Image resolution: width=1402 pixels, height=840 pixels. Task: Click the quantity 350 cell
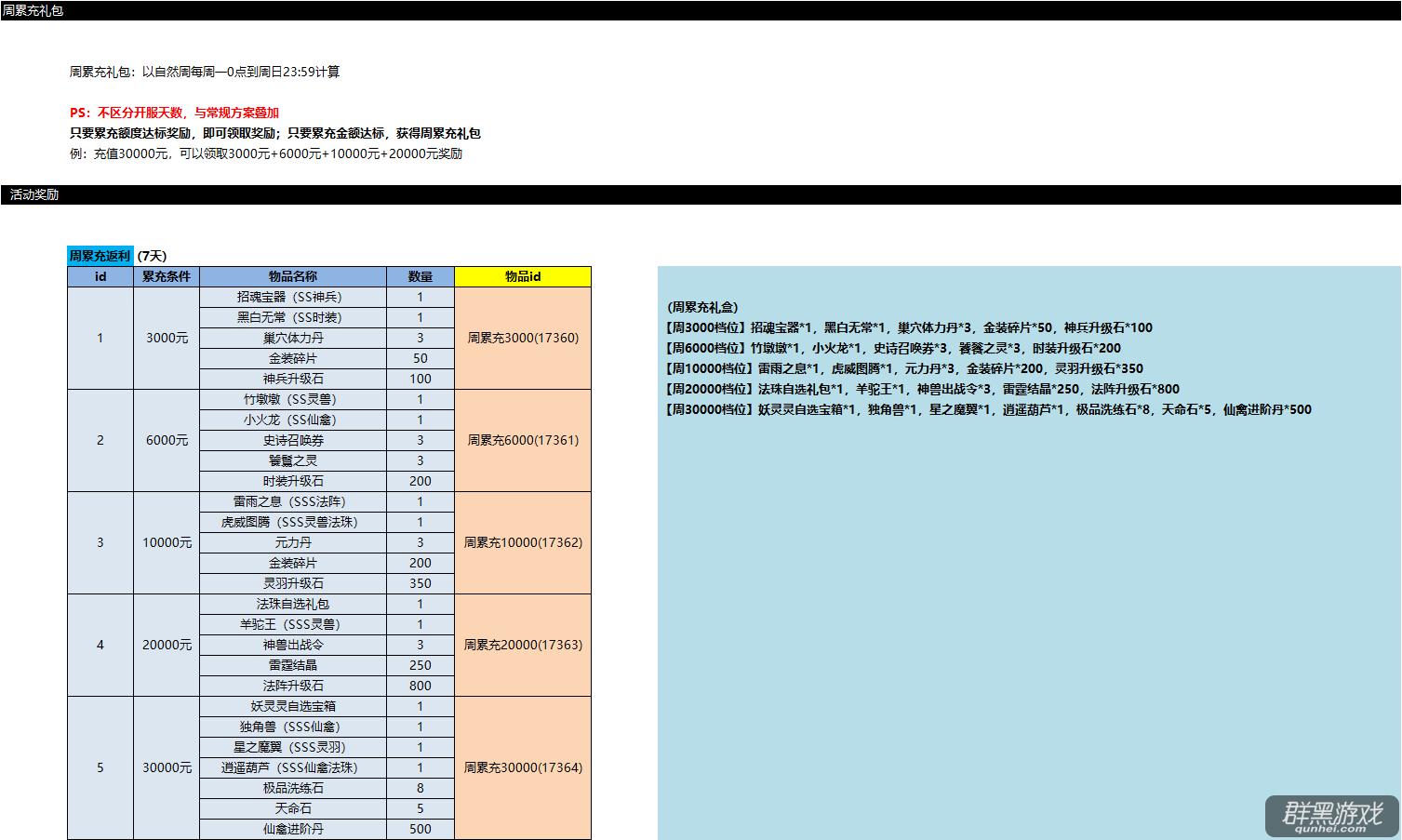click(x=421, y=583)
